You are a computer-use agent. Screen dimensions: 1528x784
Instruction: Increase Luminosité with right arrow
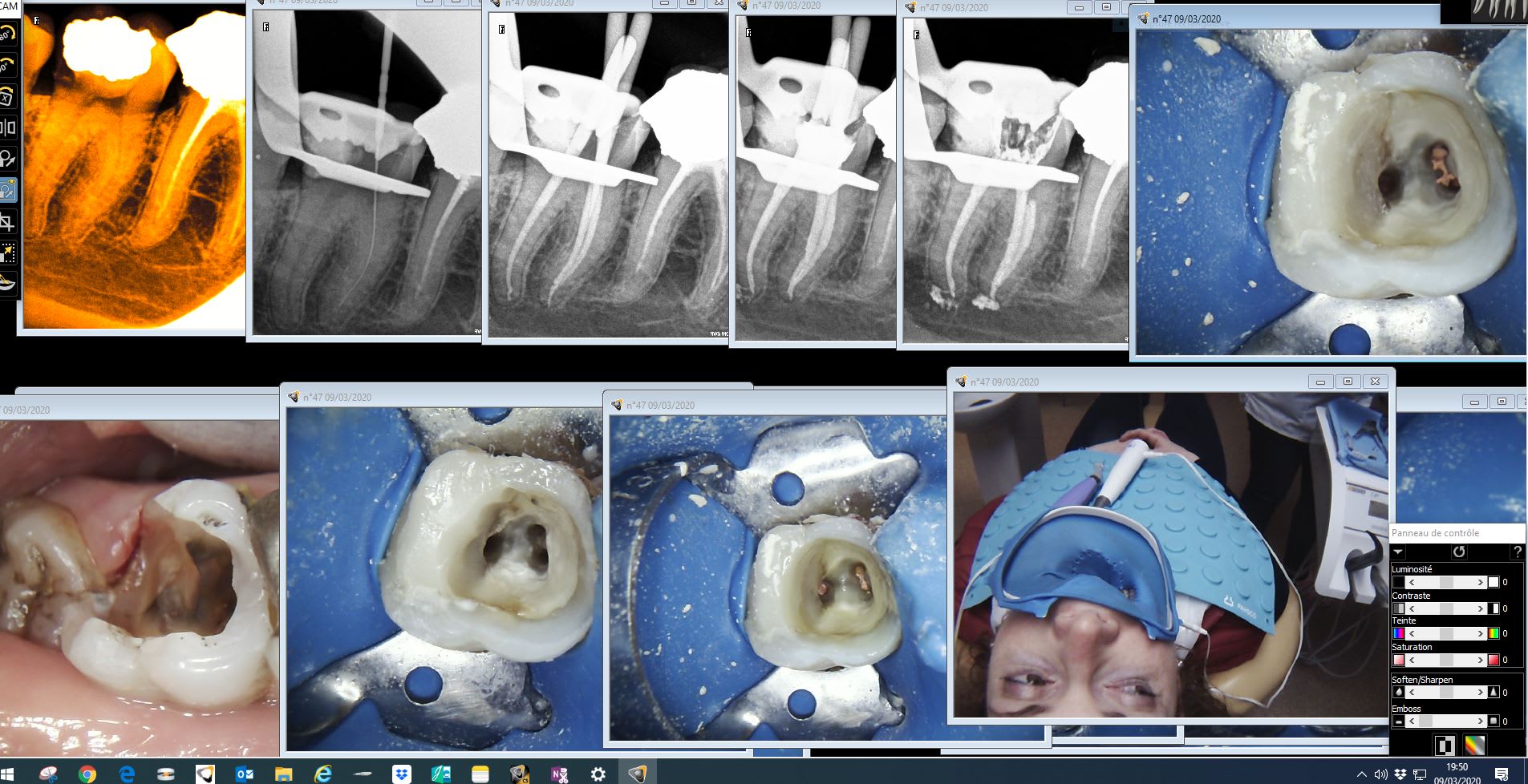[1481, 583]
